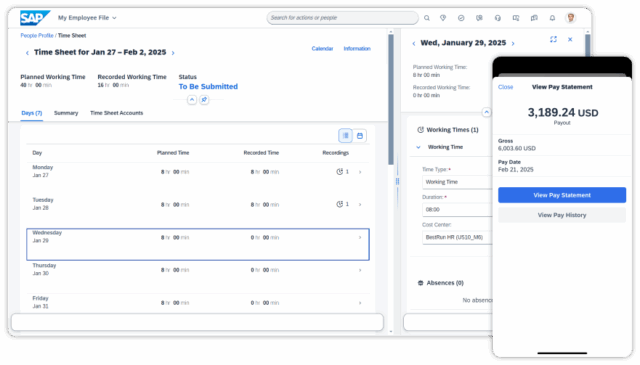Switch to list view toggle
This screenshot has width=640, height=365.
click(345, 136)
